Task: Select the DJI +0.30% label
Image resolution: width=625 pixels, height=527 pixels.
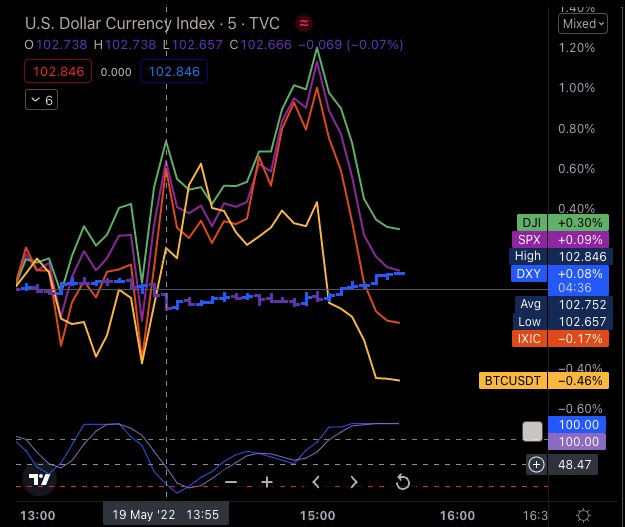Action: [563, 222]
